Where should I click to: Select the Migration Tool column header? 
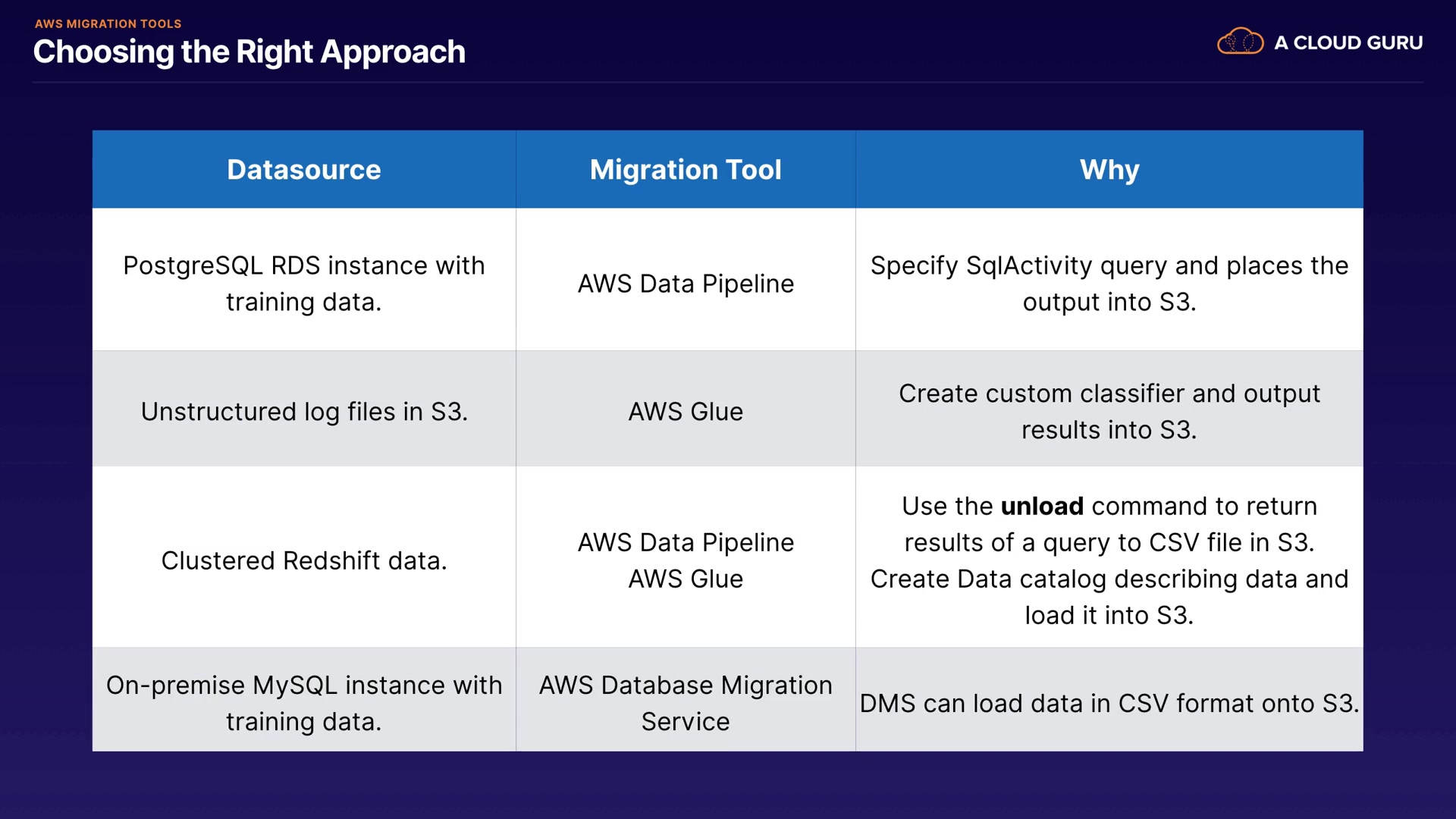686,170
